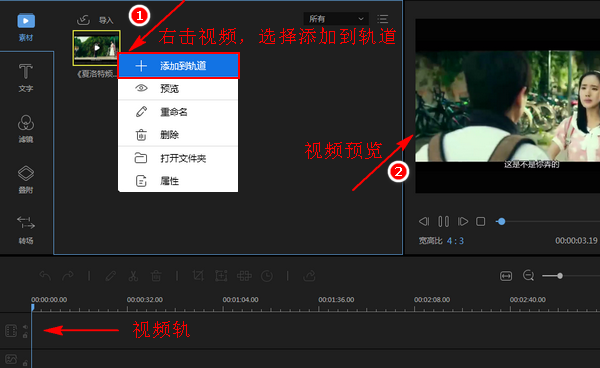
Task: Open the 文字 text panel
Action: [x=26, y=78]
